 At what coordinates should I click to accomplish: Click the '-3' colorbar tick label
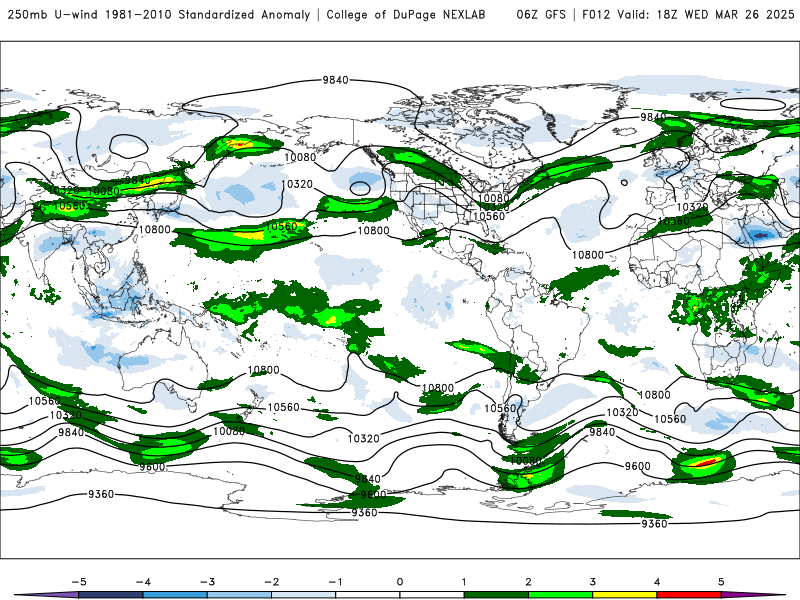tap(207, 582)
